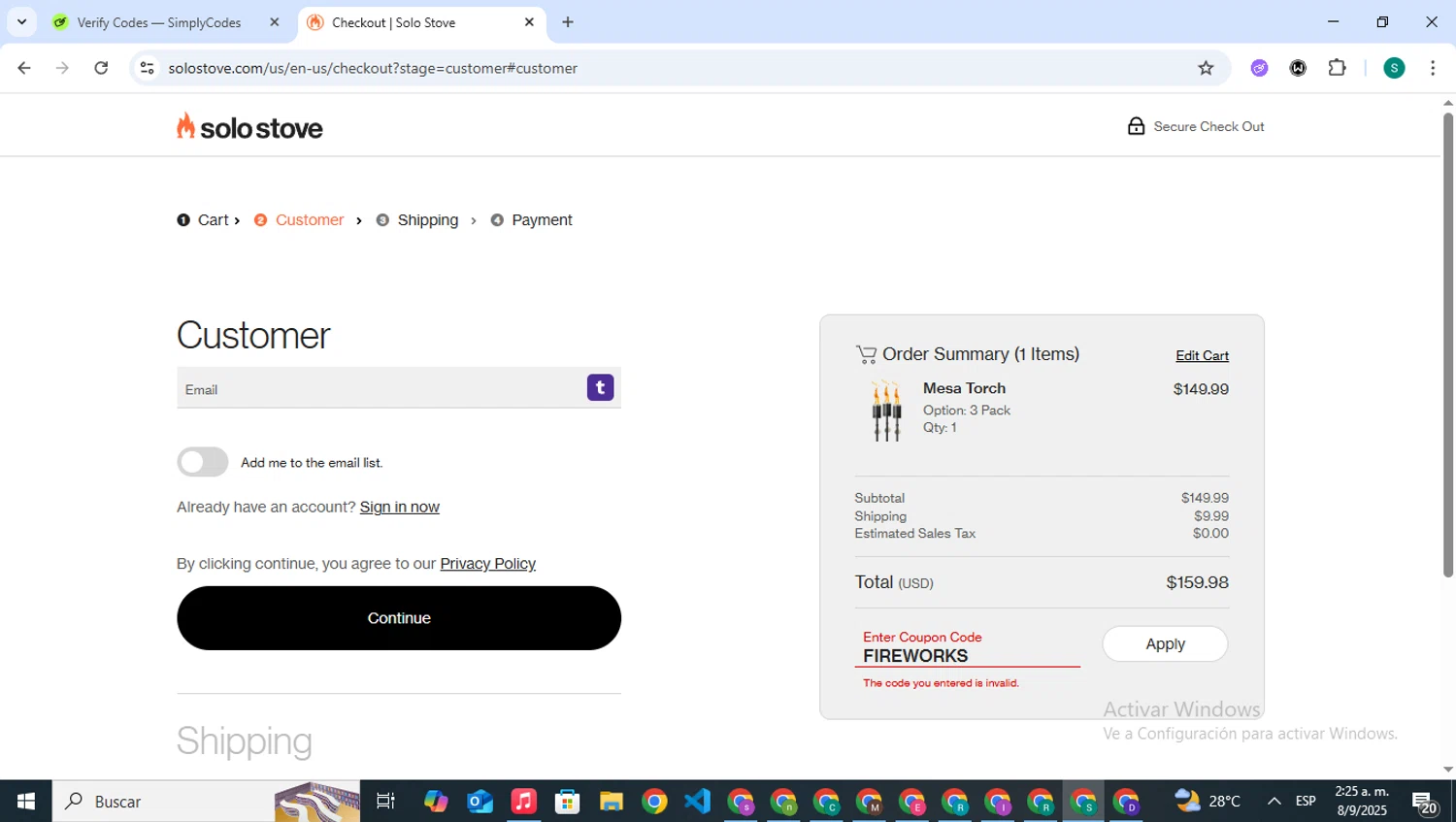Click the dark round 'W' extension icon
The height and width of the screenshot is (822, 1456).
(1298, 68)
